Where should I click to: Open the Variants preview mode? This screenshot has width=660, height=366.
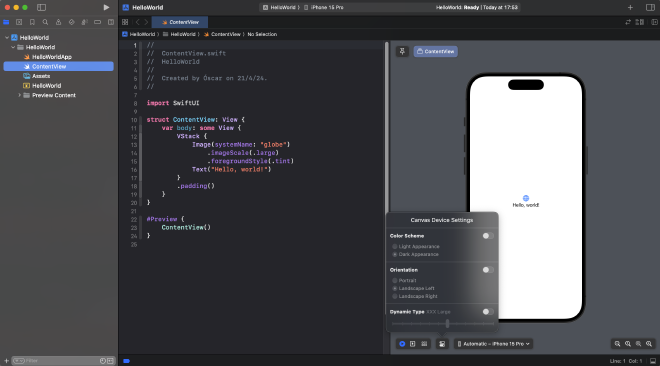[x=424, y=344]
